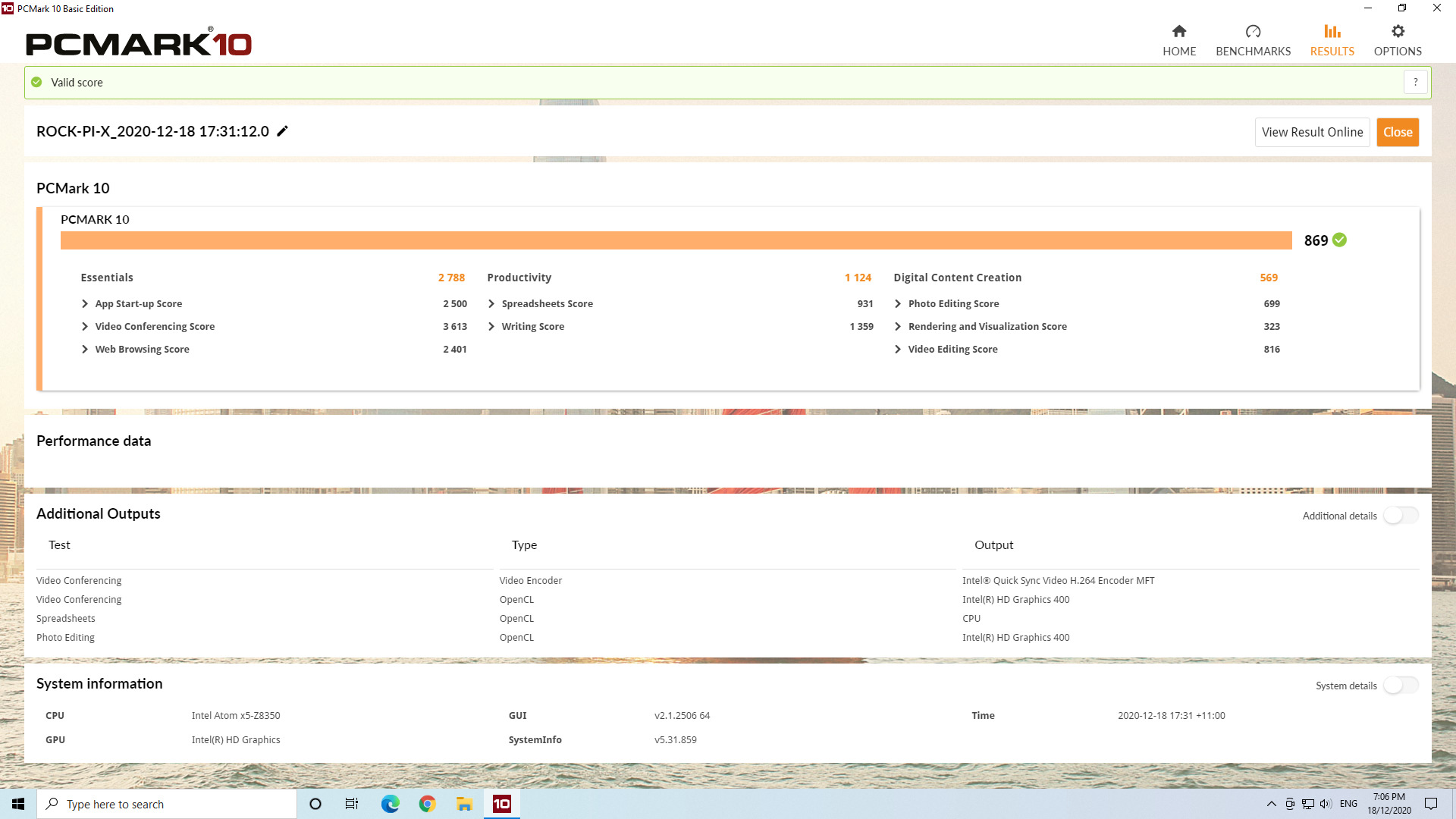Click the result name ROCK-PI-X_2020-12-18

tap(152, 131)
